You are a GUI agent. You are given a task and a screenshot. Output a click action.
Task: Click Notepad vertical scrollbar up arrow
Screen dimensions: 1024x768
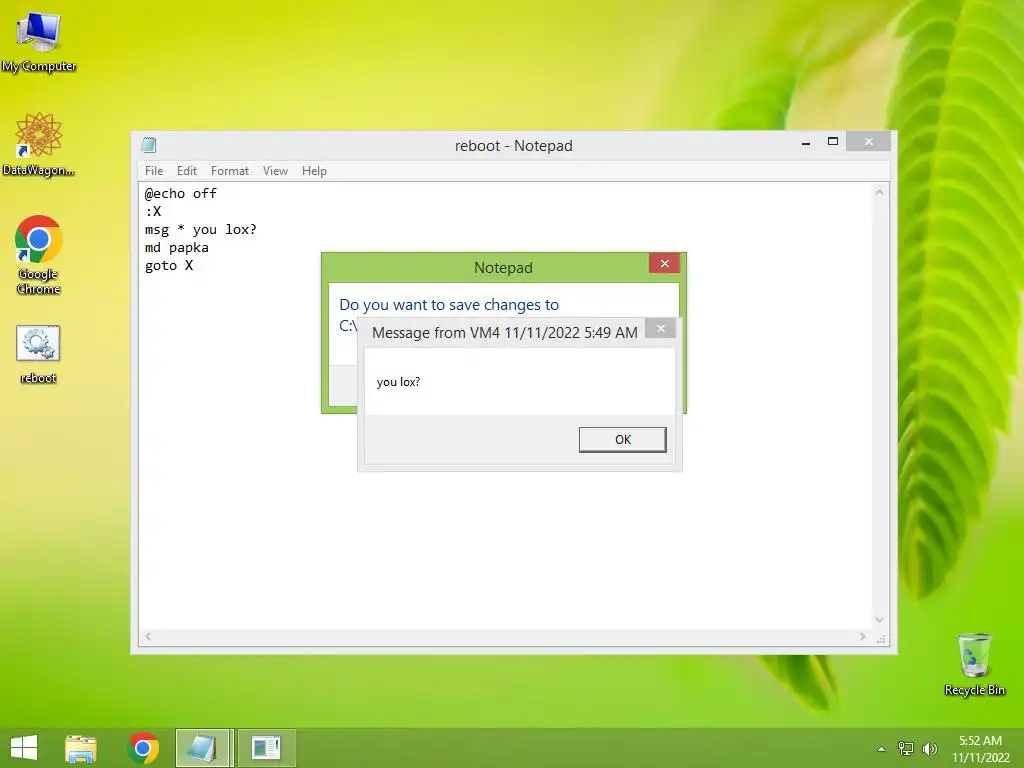pyautogui.click(x=879, y=193)
